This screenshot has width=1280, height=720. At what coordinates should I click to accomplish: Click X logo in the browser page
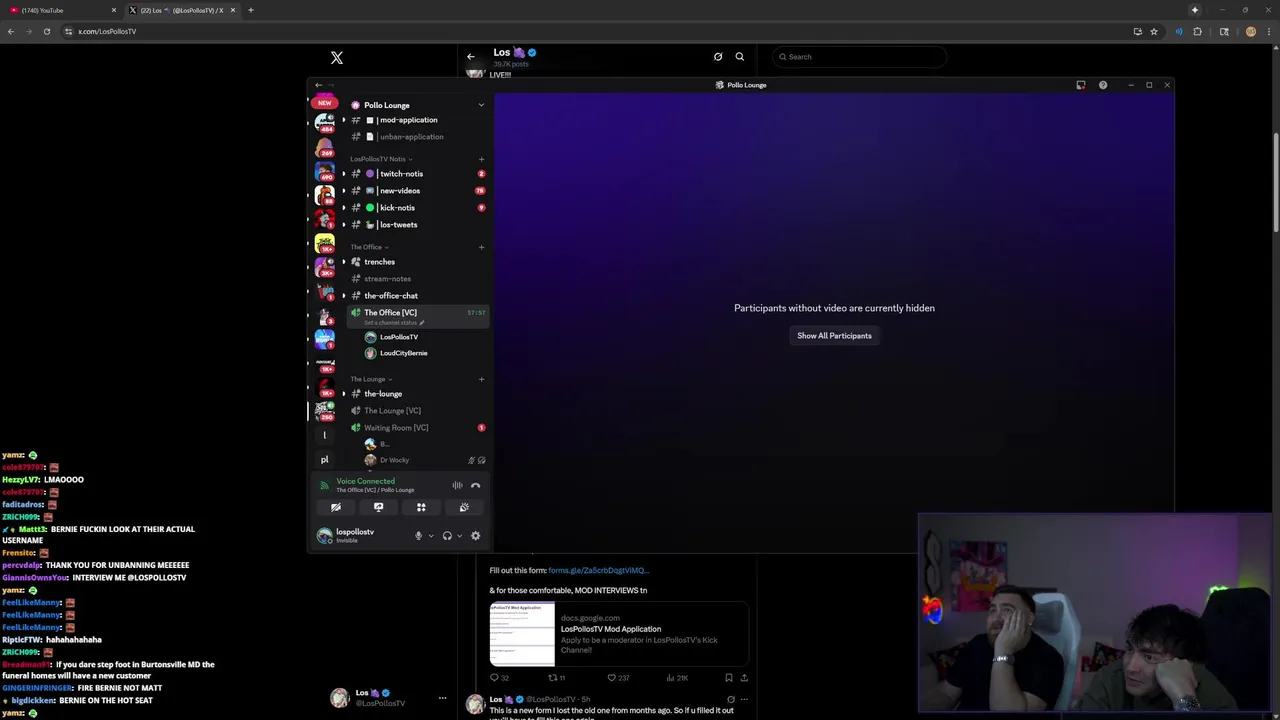pos(337,58)
